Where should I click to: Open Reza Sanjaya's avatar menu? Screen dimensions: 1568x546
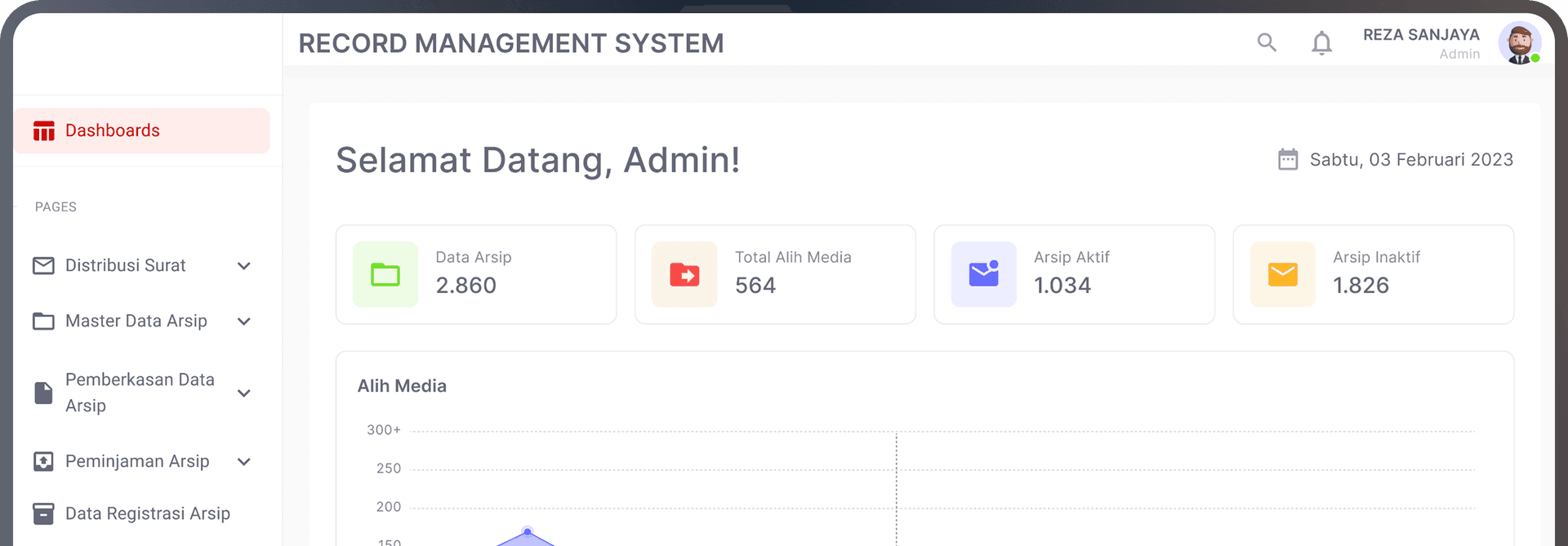pyautogui.click(x=1519, y=42)
